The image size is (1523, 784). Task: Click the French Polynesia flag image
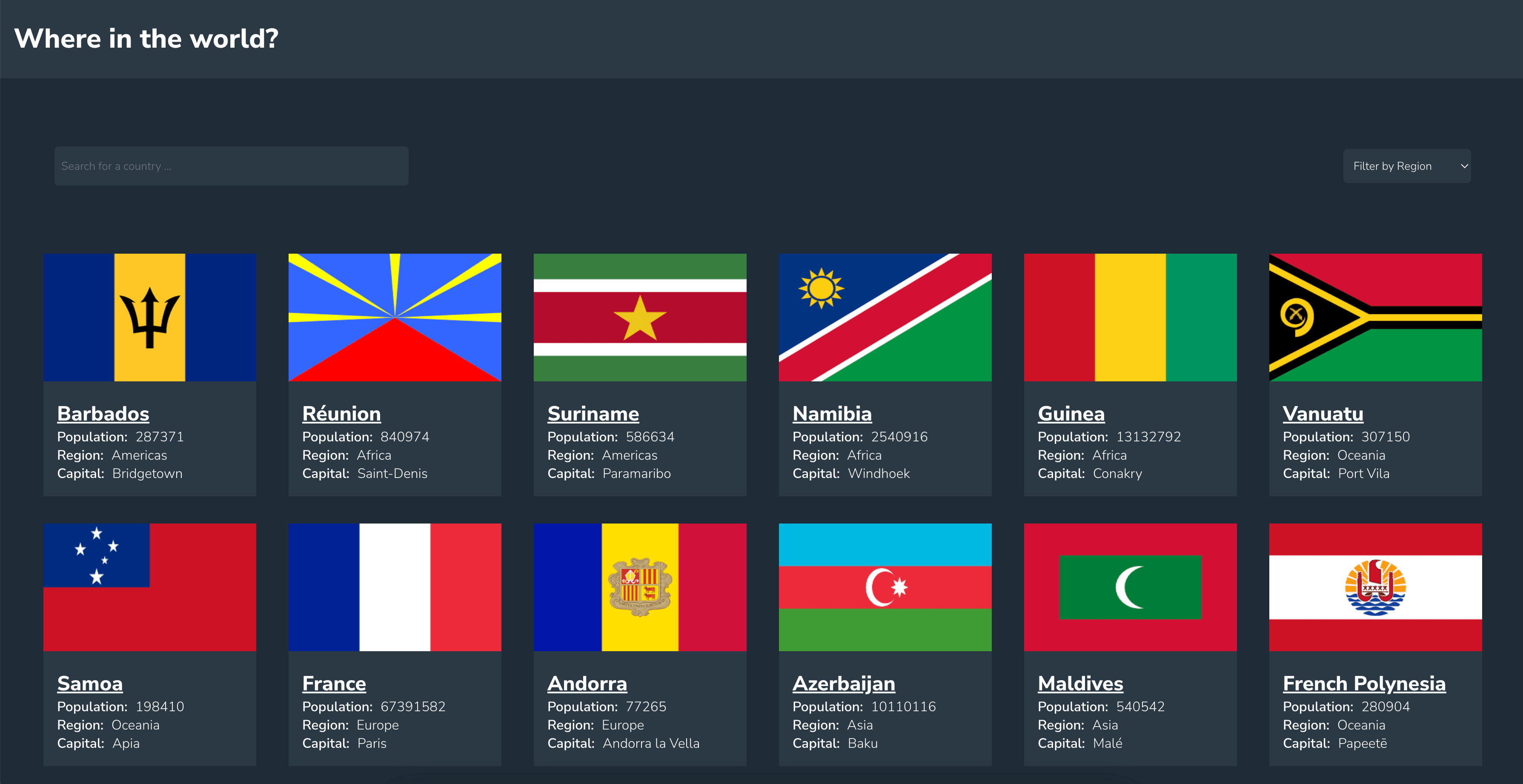(1375, 587)
